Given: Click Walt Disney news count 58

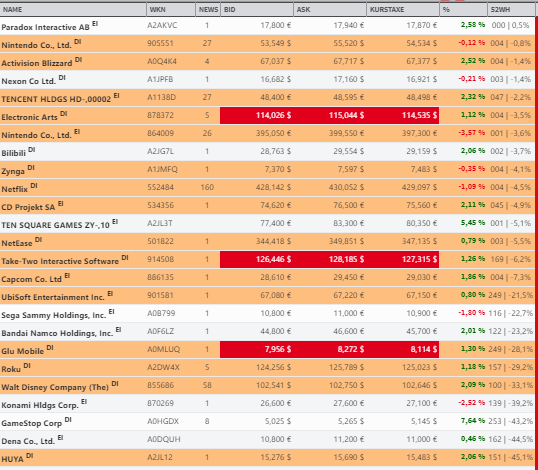Looking at the screenshot, I should click(207, 385).
